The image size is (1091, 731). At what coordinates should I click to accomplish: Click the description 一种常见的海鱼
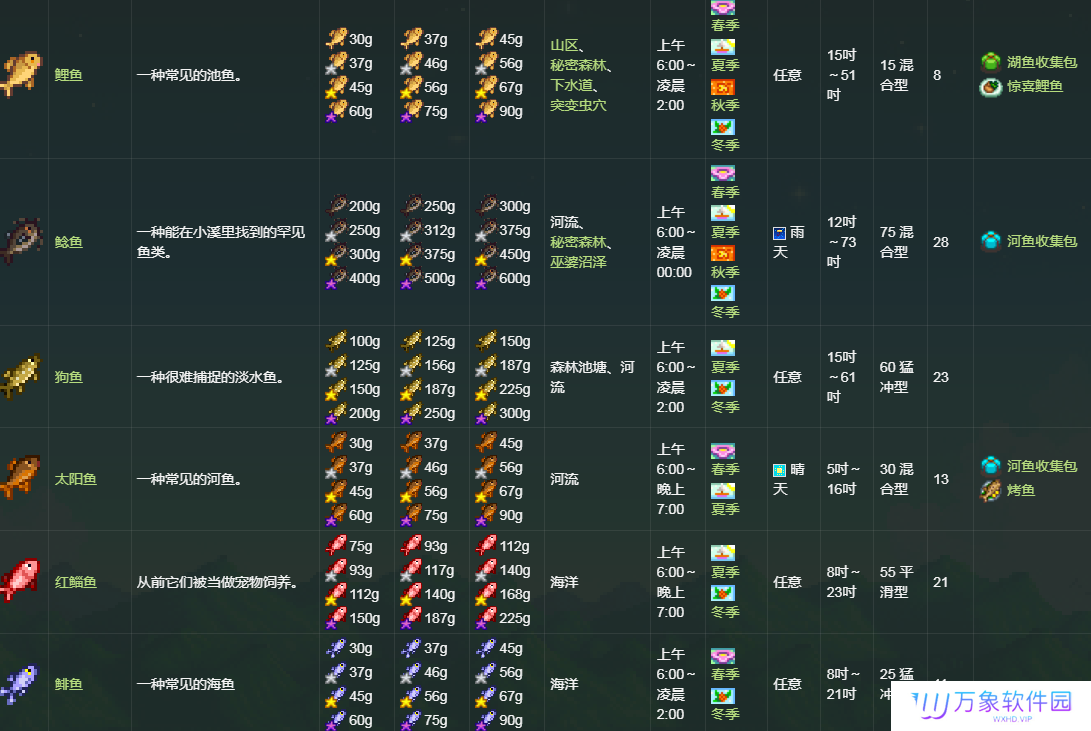186,684
